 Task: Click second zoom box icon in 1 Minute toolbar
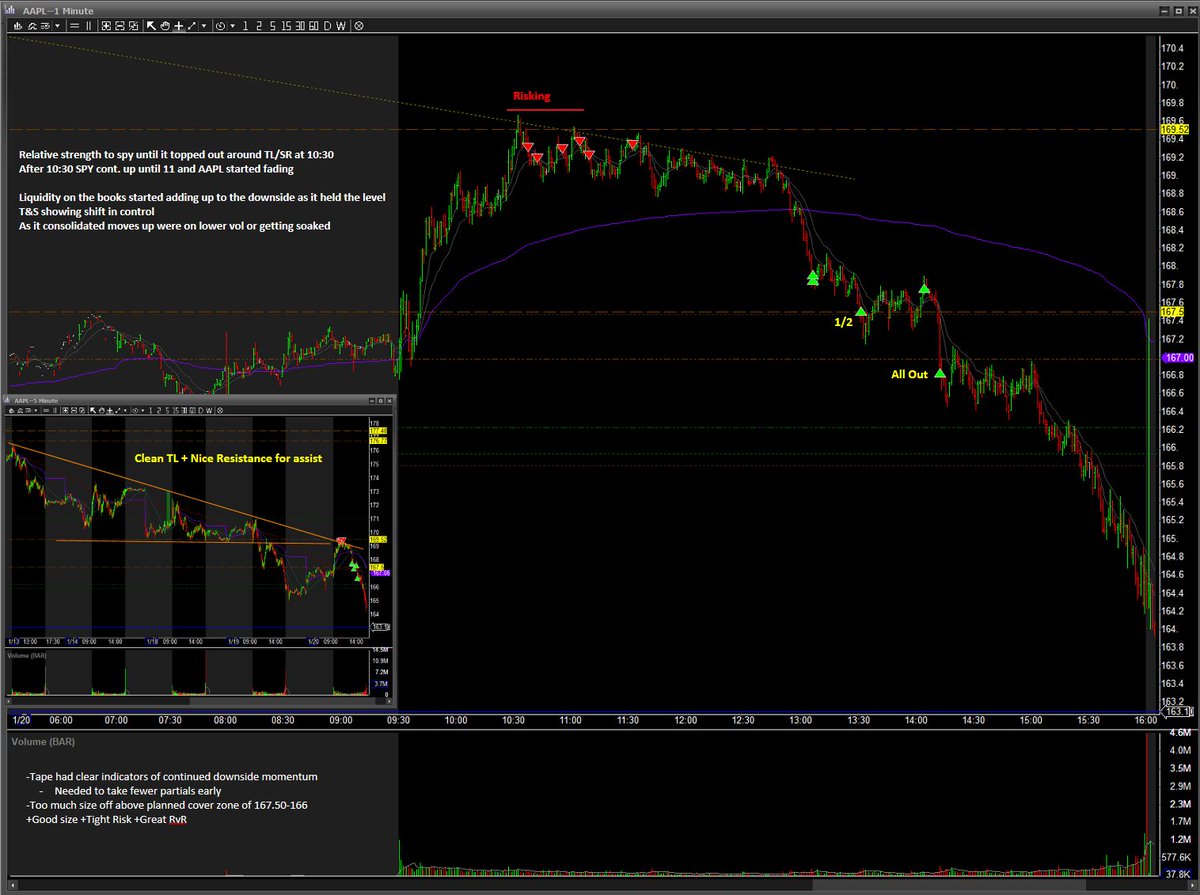pos(119,26)
